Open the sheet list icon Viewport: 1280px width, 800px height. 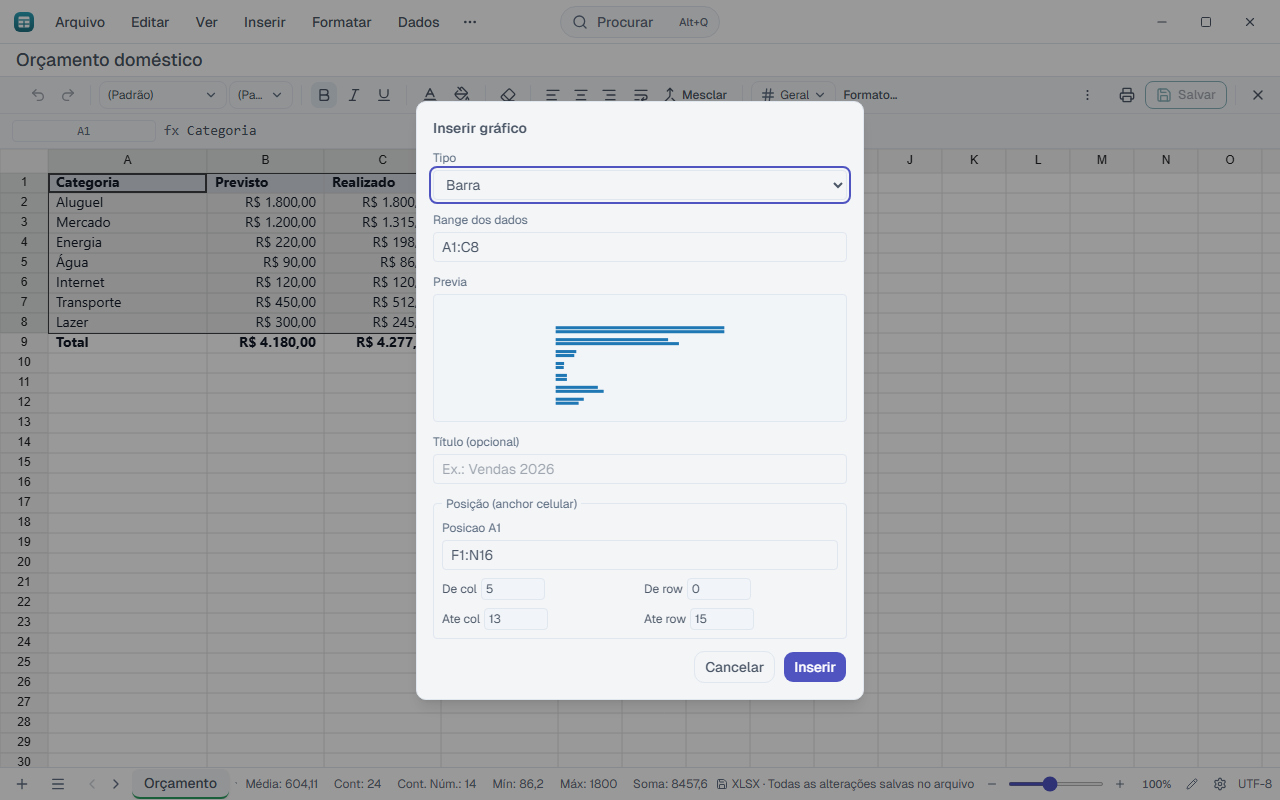click(x=58, y=784)
